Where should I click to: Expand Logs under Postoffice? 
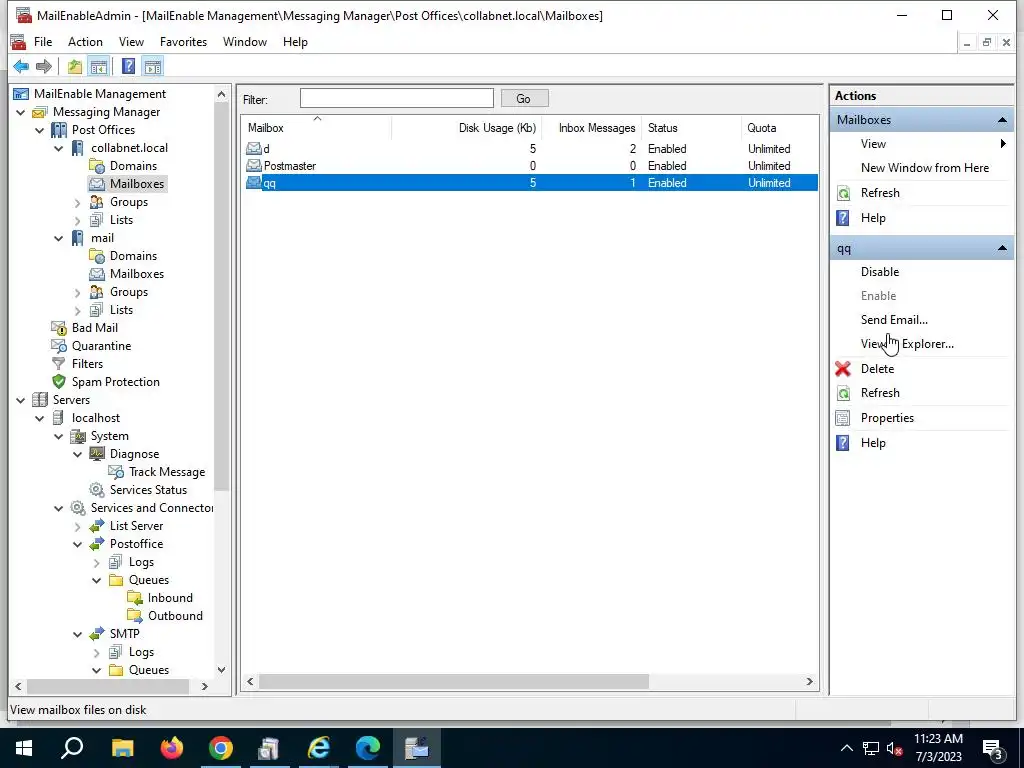[x=97, y=562]
